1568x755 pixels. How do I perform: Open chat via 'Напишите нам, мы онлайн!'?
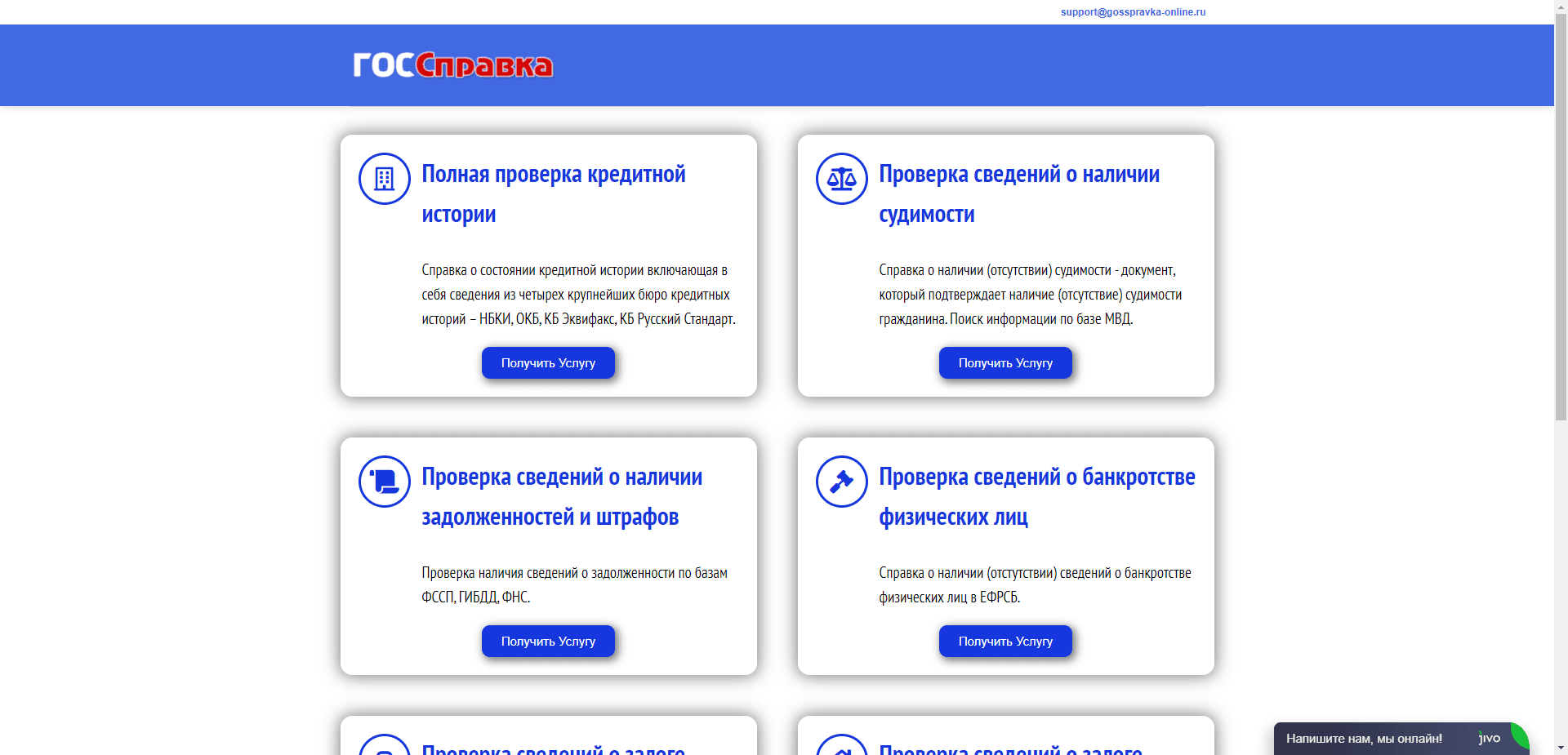[1364, 738]
